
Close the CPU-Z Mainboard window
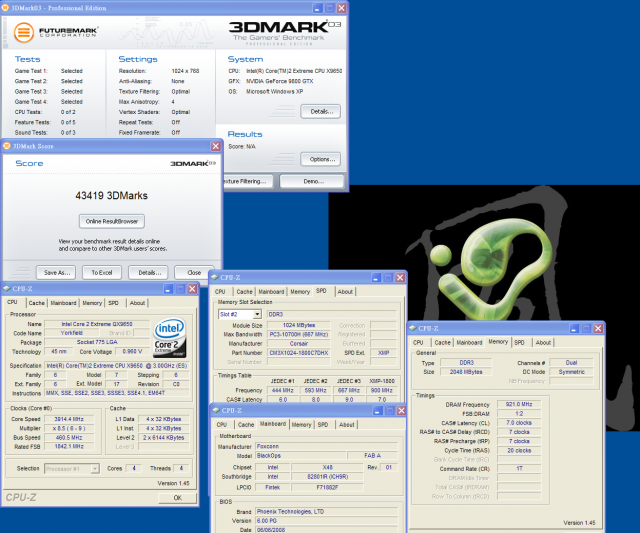click(401, 411)
